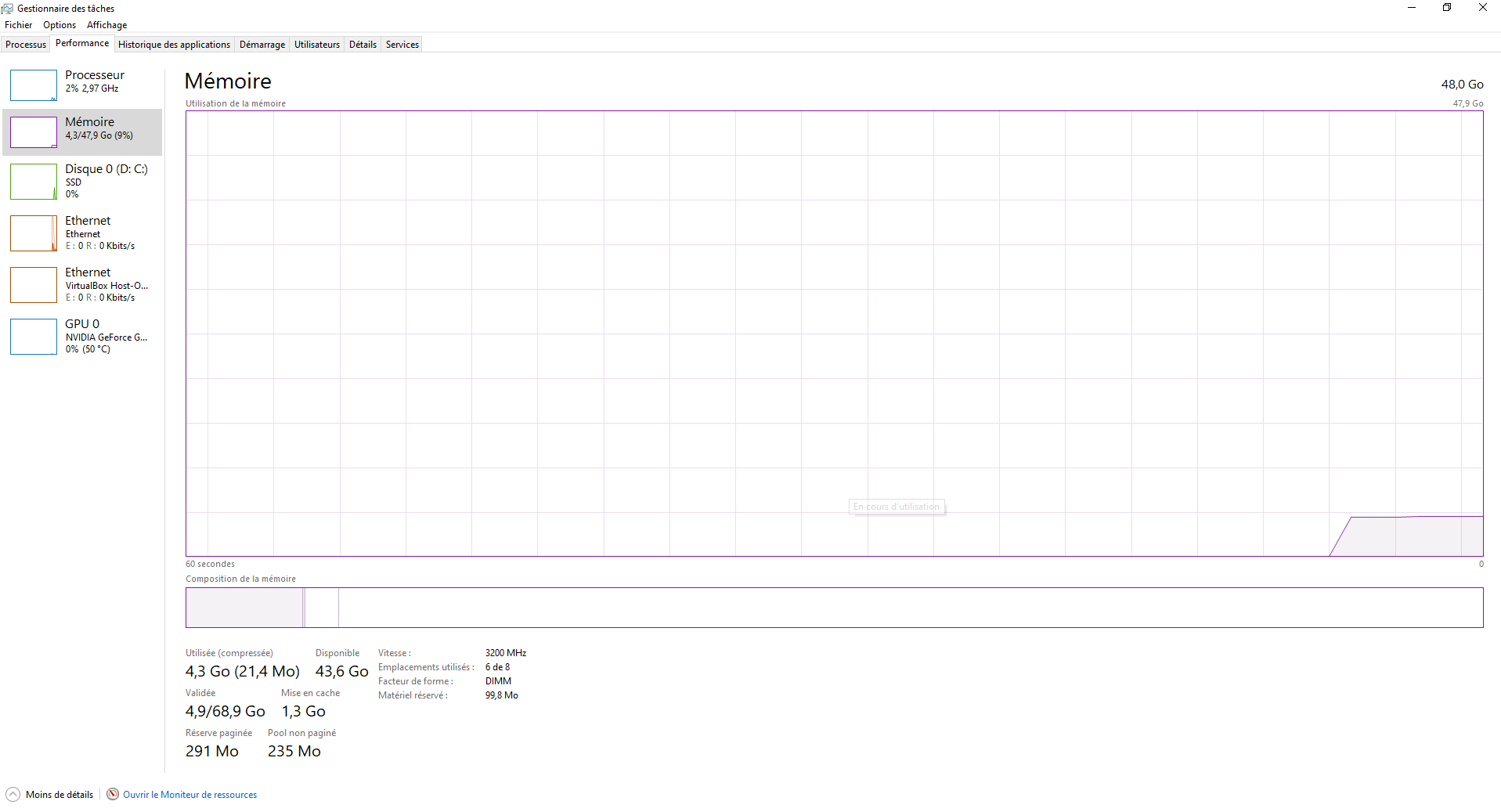
Task: Click the 48,0 Go total memory value
Action: pyautogui.click(x=1462, y=85)
